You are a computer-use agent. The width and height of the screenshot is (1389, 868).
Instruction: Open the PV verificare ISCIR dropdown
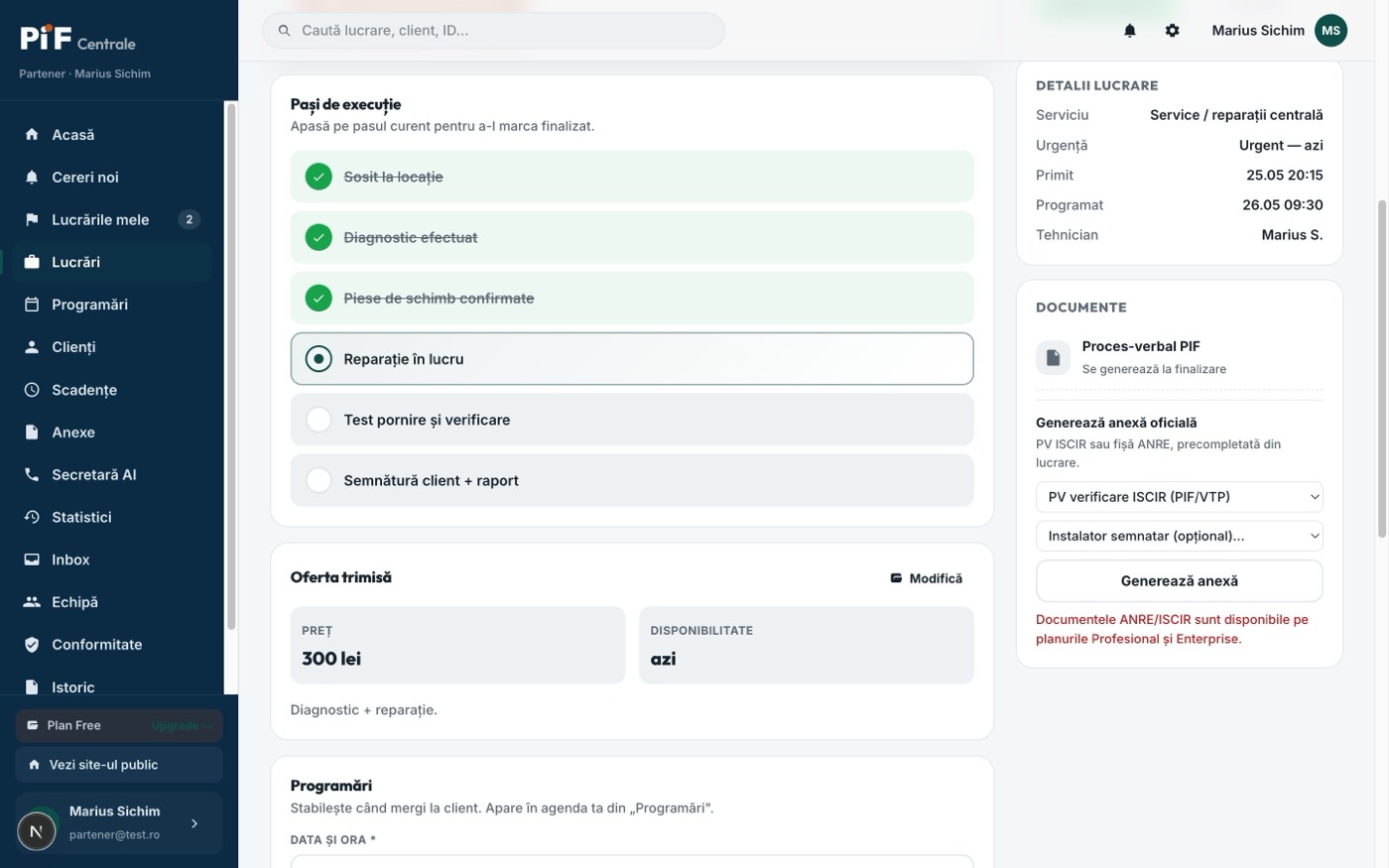1179,496
